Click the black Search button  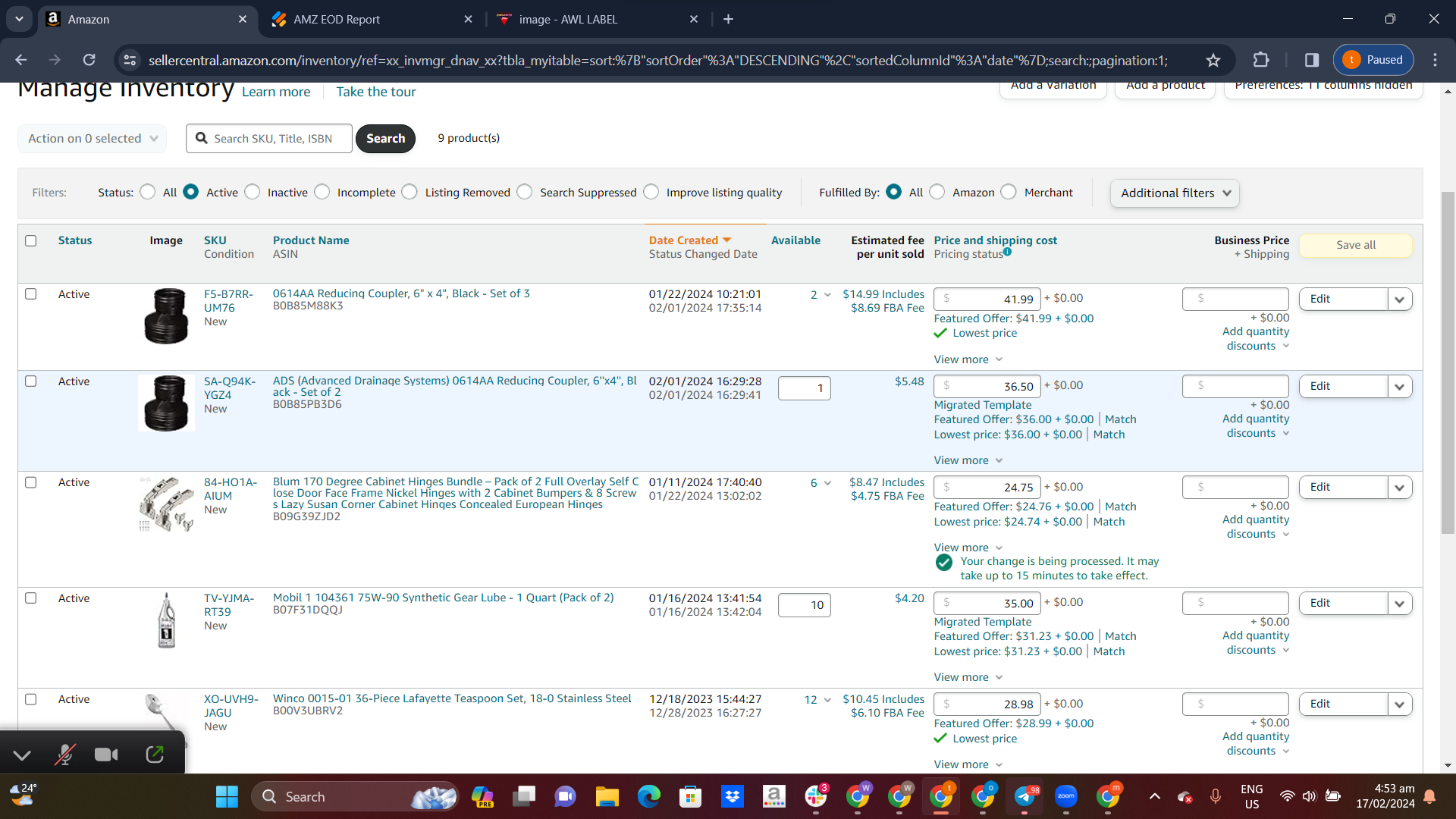pos(385,139)
